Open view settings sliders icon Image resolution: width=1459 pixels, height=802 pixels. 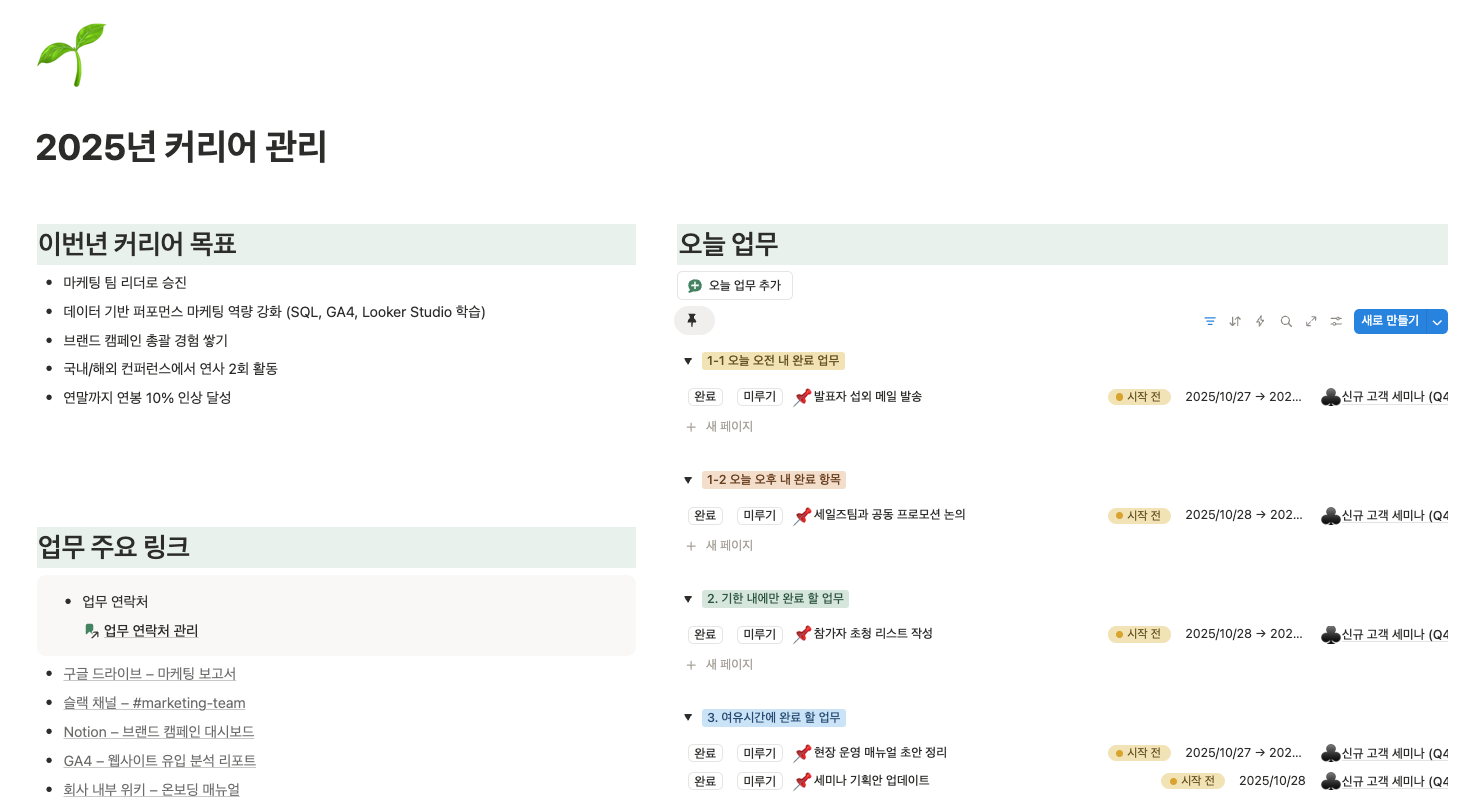[1336, 321]
